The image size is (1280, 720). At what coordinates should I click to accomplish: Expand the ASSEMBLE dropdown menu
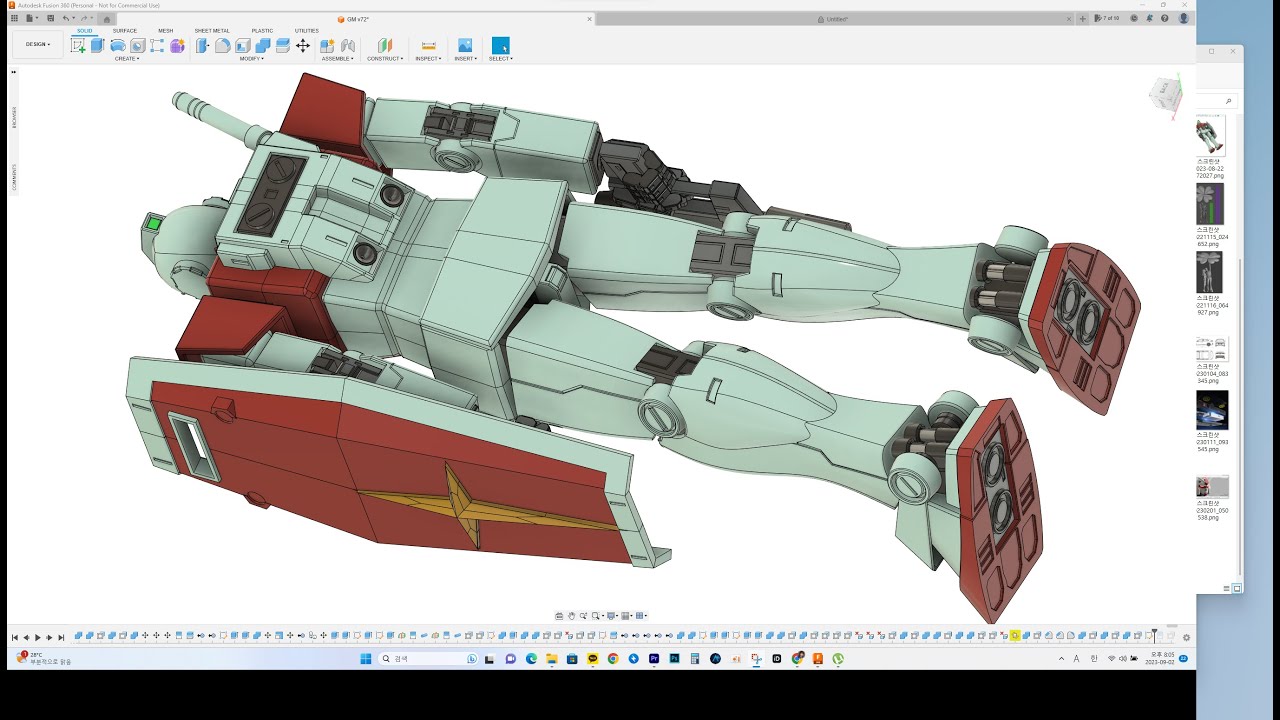click(x=338, y=59)
